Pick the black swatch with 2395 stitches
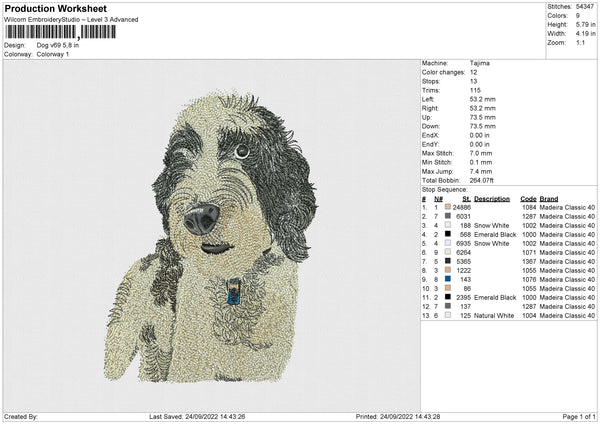The width and height of the screenshot is (600, 424). point(447,297)
